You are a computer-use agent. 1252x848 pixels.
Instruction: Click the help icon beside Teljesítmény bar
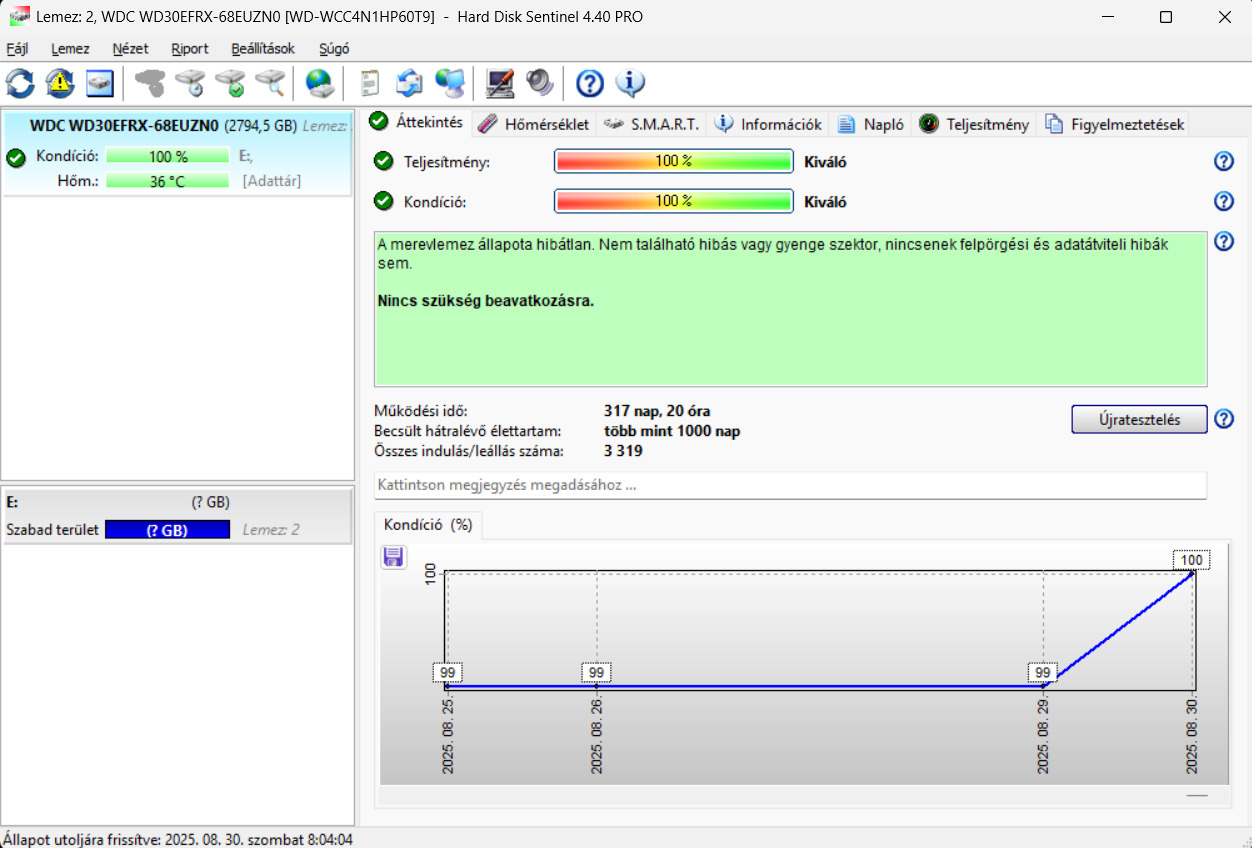(x=1224, y=162)
